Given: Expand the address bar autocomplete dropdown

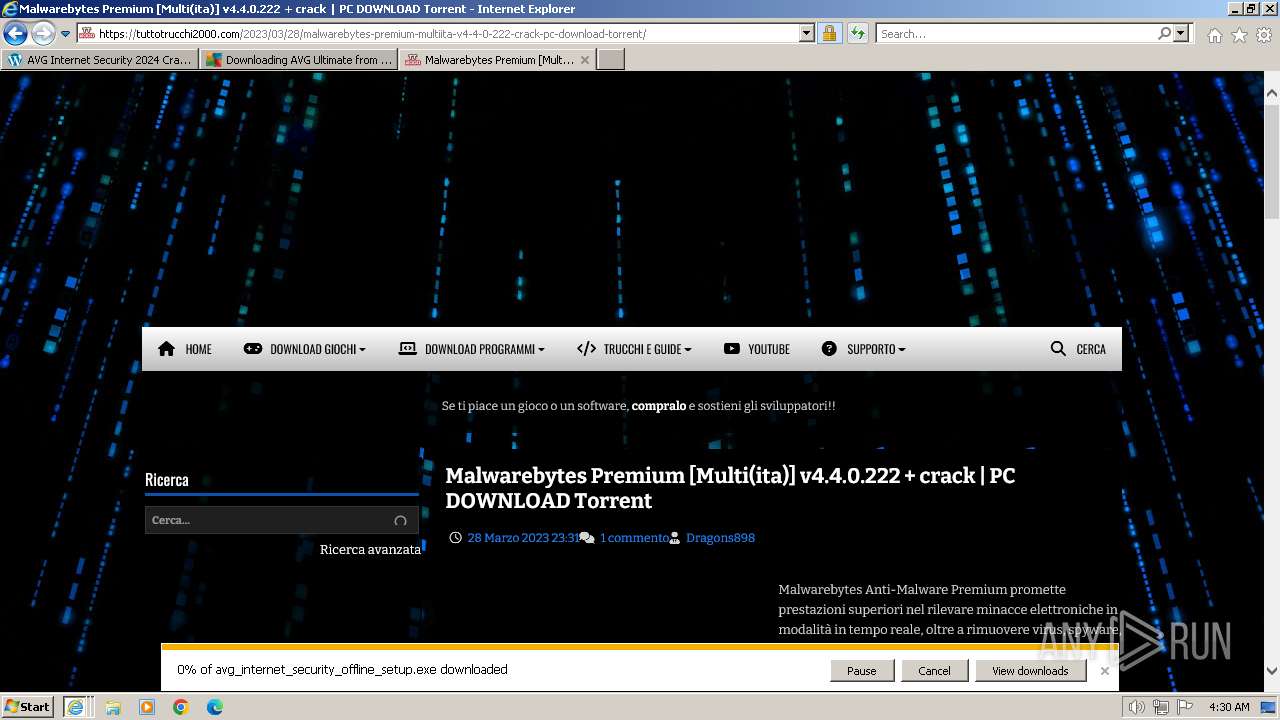Looking at the screenshot, I should coord(807,34).
